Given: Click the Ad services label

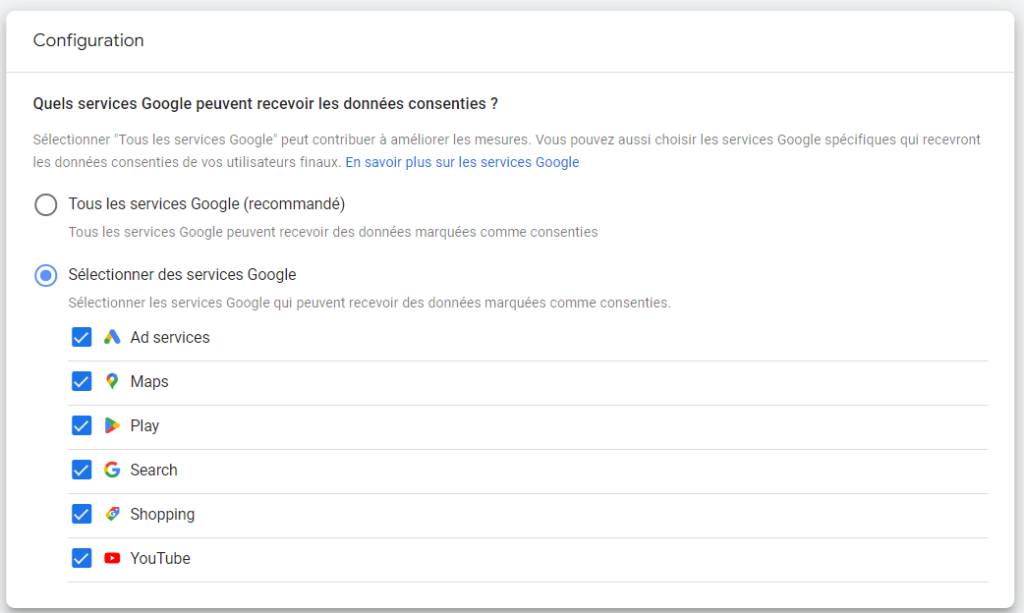Looking at the screenshot, I should [x=170, y=338].
